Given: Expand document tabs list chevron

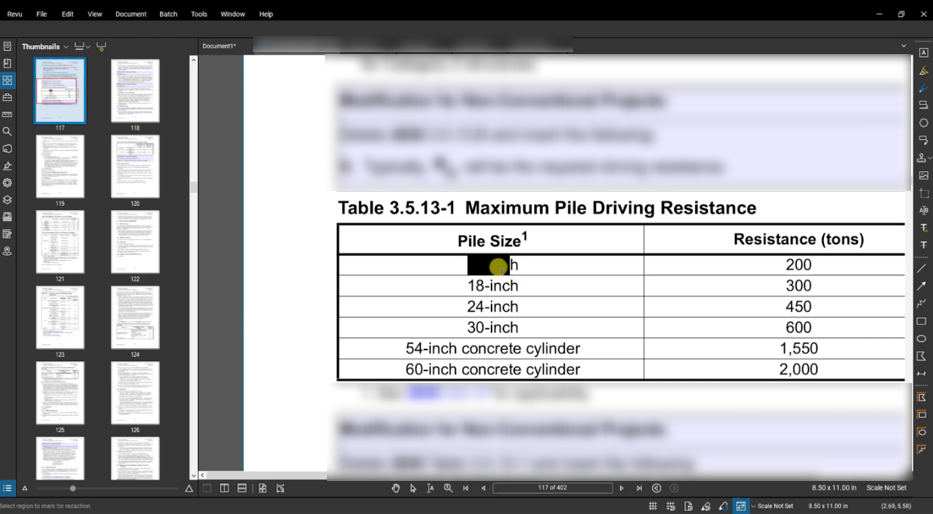Looking at the screenshot, I should [903, 46].
